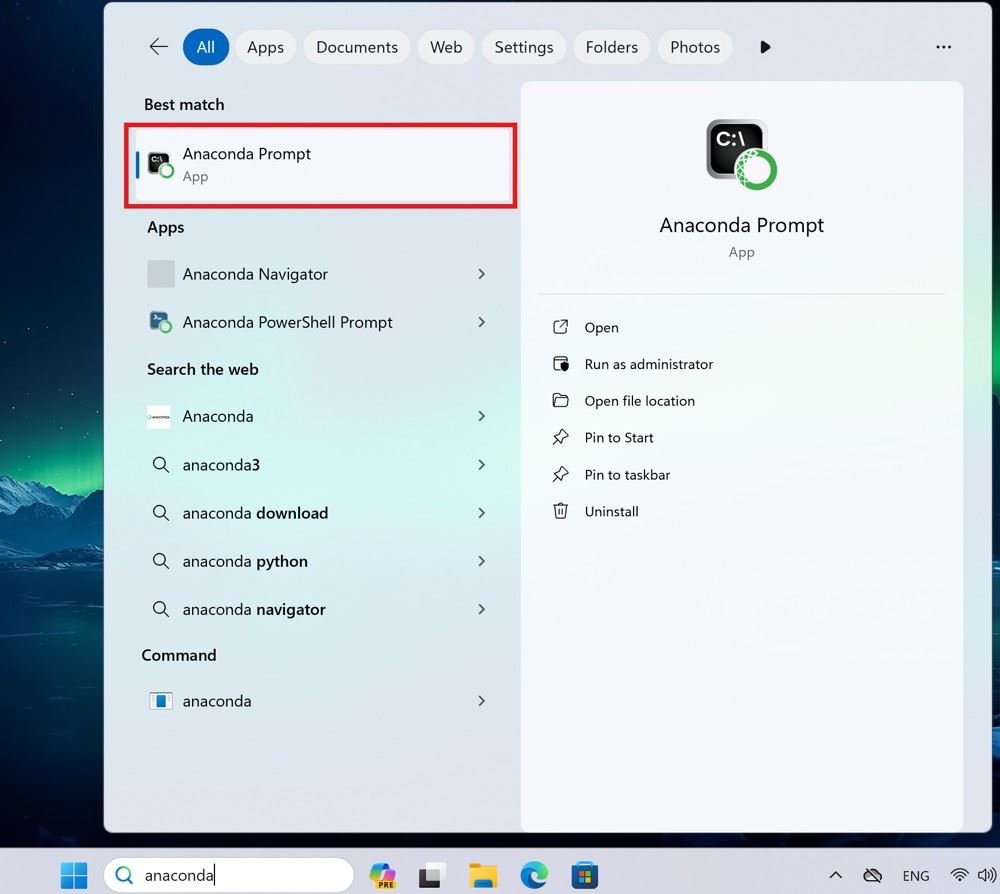Show more filter tabs with the play arrow
1000x894 pixels.
point(765,47)
